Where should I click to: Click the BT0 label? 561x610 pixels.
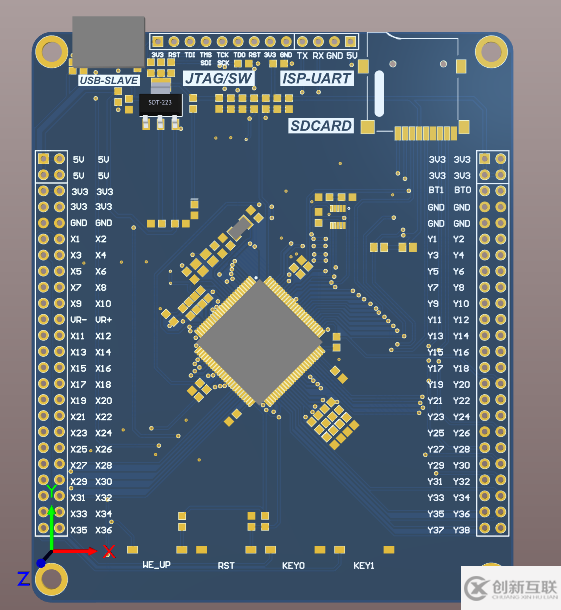point(463,190)
